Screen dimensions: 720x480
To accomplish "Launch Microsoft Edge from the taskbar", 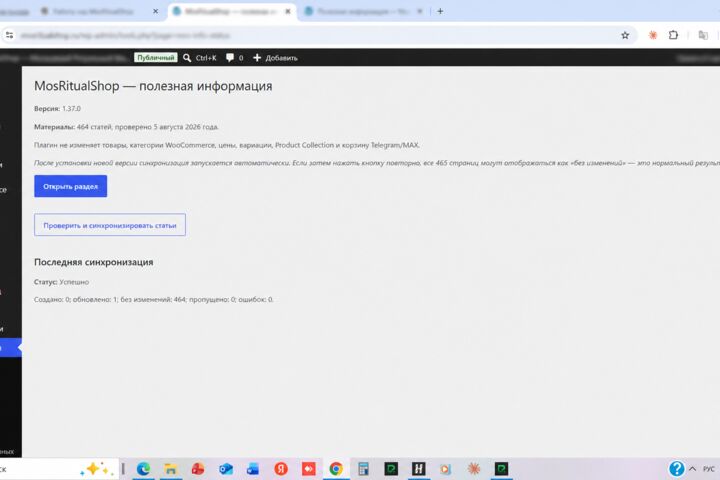I will tap(143, 469).
